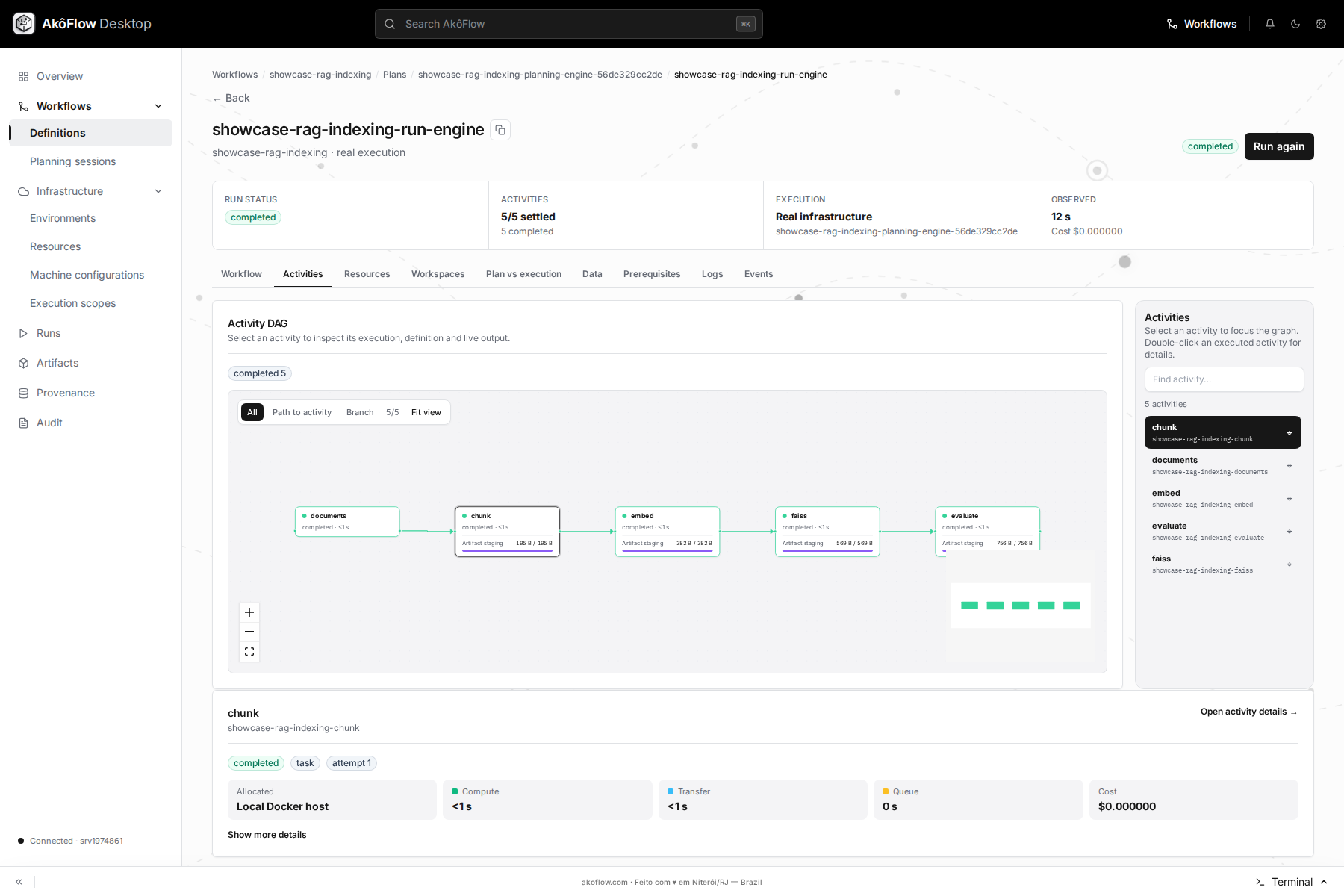The image size is (1344, 896).
Task: Click the Run again button
Action: pos(1279,146)
